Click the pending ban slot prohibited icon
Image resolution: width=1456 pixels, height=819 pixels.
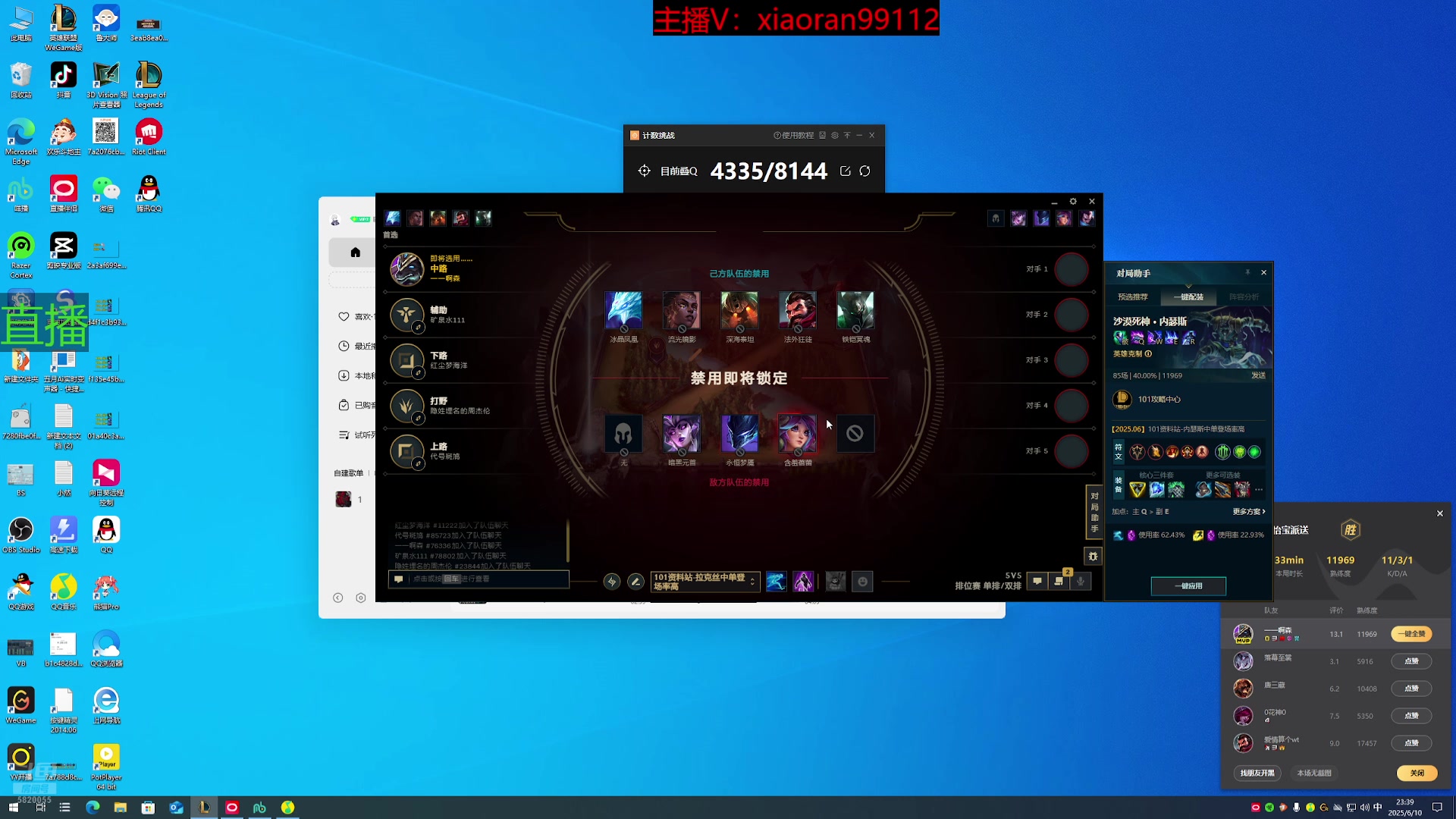pyautogui.click(x=855, y=434)
